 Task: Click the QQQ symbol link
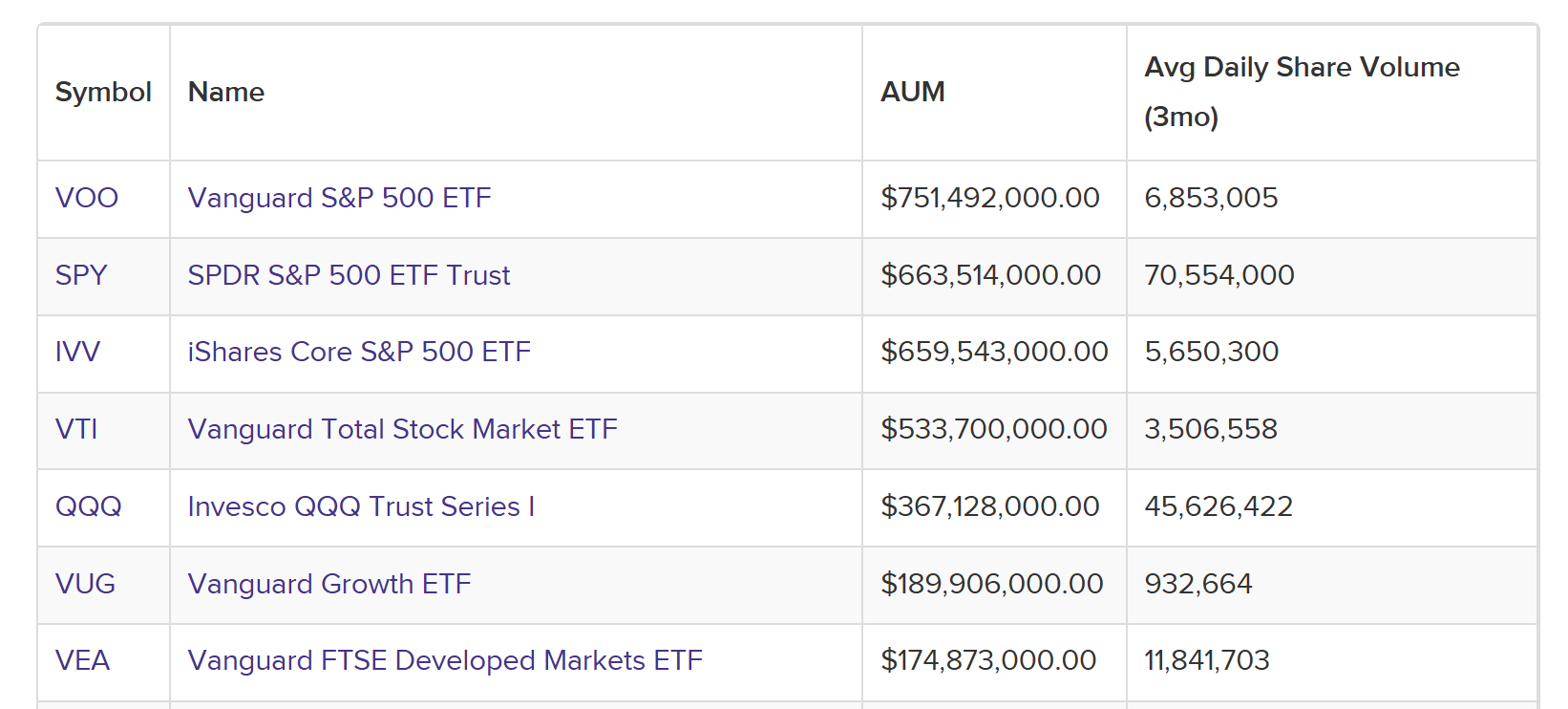point(89,506)
